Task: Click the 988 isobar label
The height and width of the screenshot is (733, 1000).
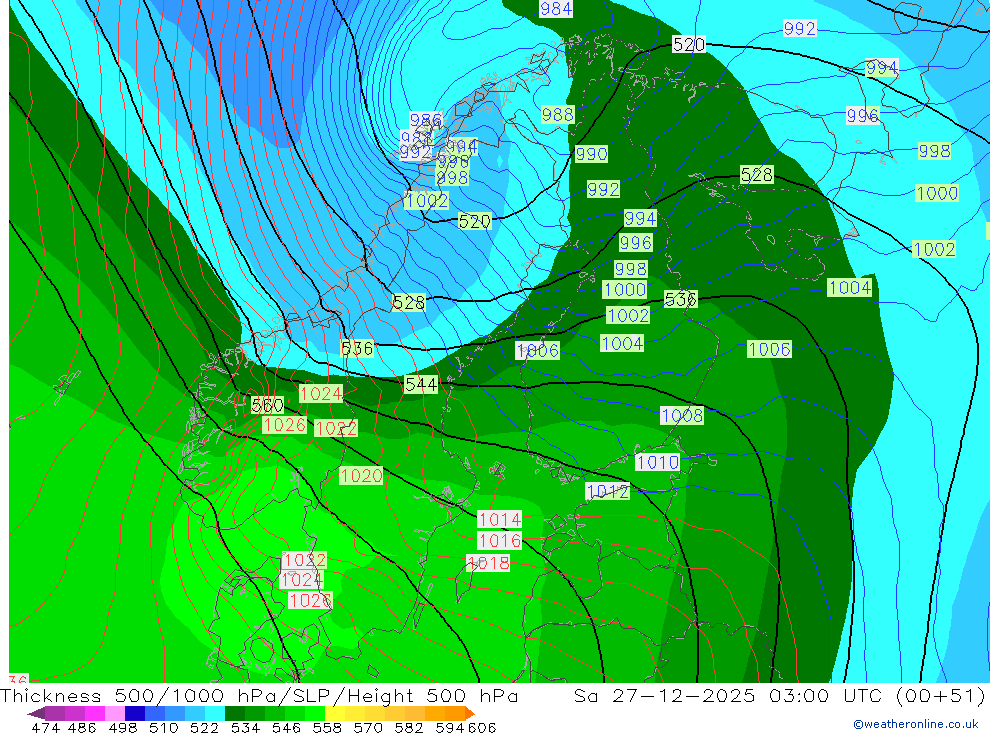Action: click(x=557, y=115)
